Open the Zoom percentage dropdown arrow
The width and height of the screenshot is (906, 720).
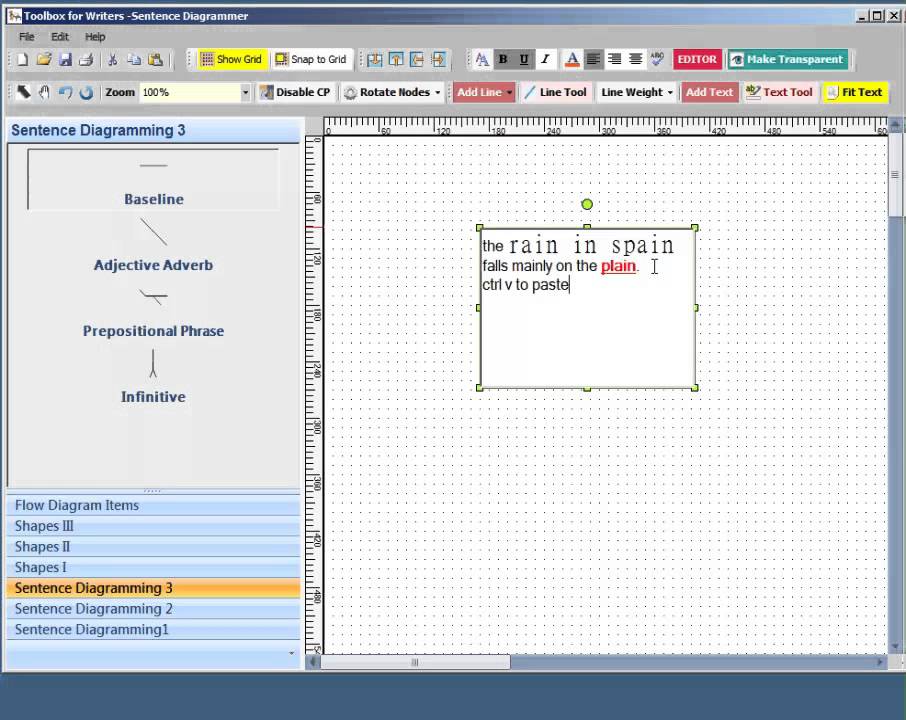tap(245, 92)
